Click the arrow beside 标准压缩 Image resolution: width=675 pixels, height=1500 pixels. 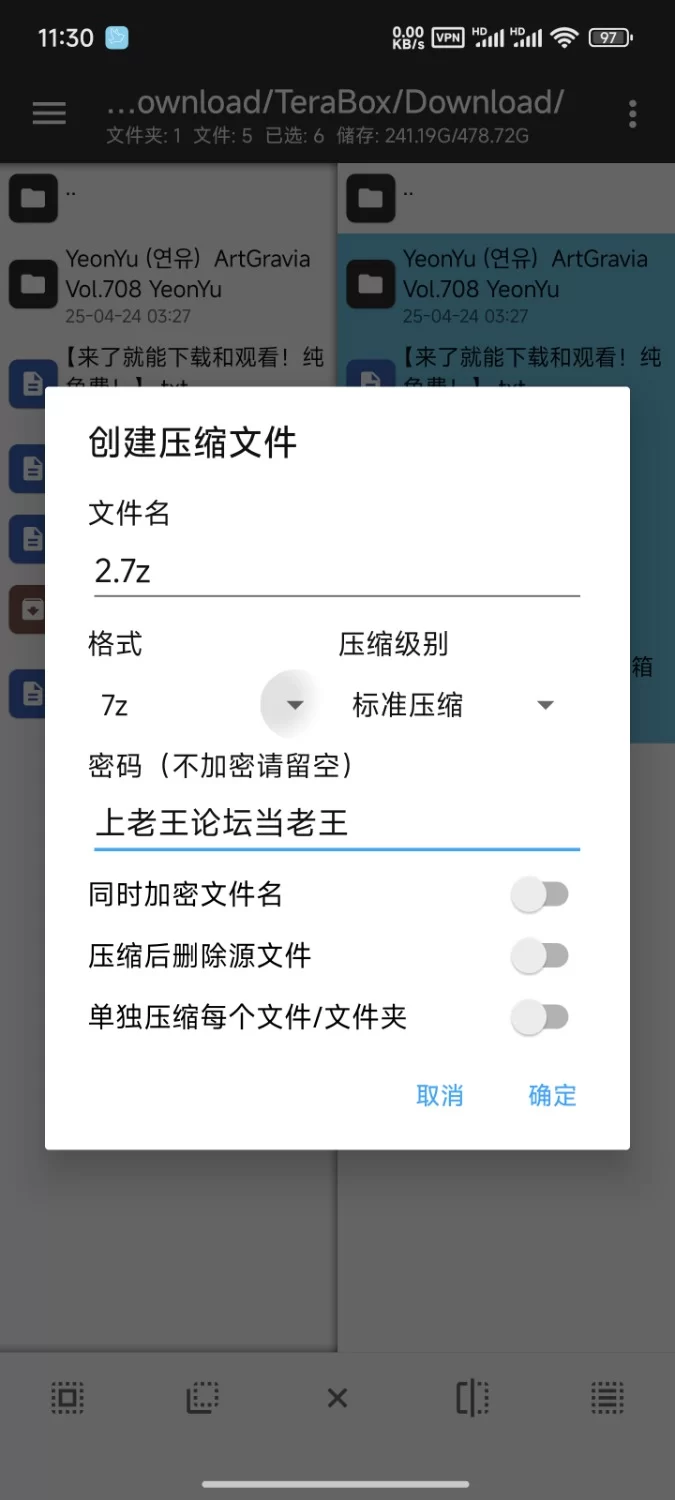click(x=545, y=705)
